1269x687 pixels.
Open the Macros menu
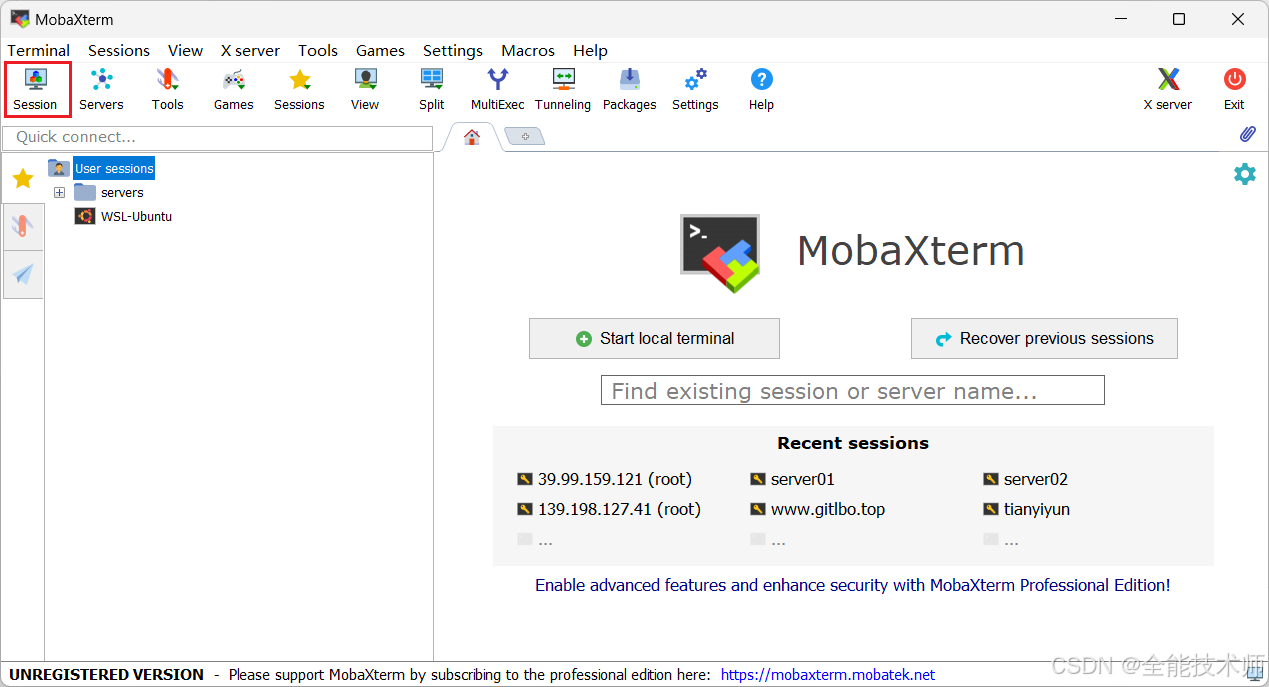pos(528,50)
